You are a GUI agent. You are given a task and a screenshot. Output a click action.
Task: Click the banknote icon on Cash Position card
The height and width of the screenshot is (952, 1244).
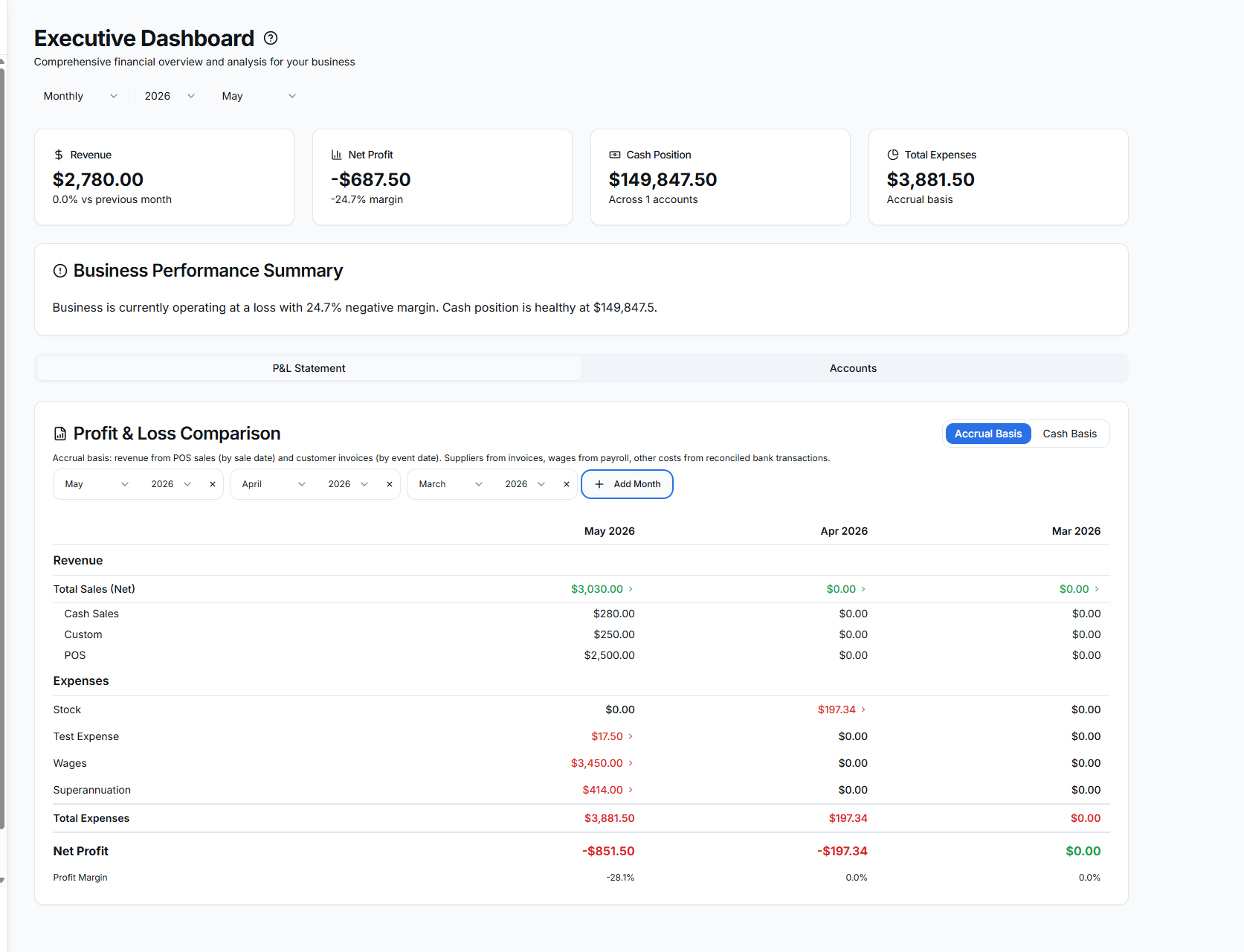point(615,155)
